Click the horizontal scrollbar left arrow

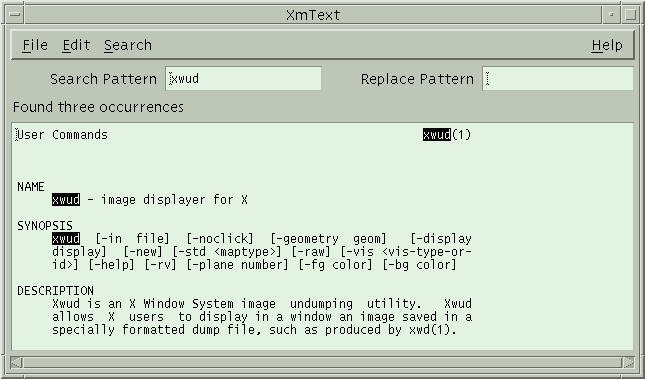[16, 362]
